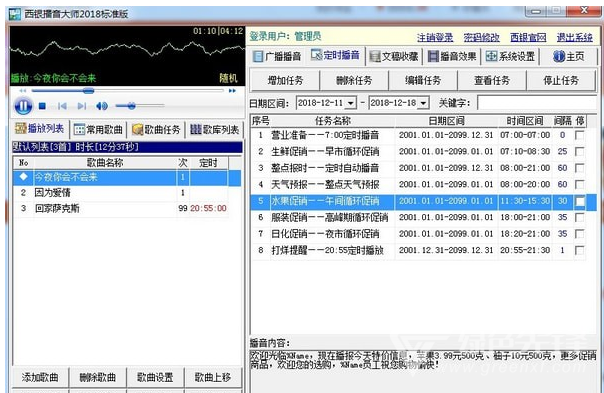Select task row 服装促销——高峰期循环促销
The width and height of the screenshot is (604, 393).
pyautogui.click(x=418, y=218)
